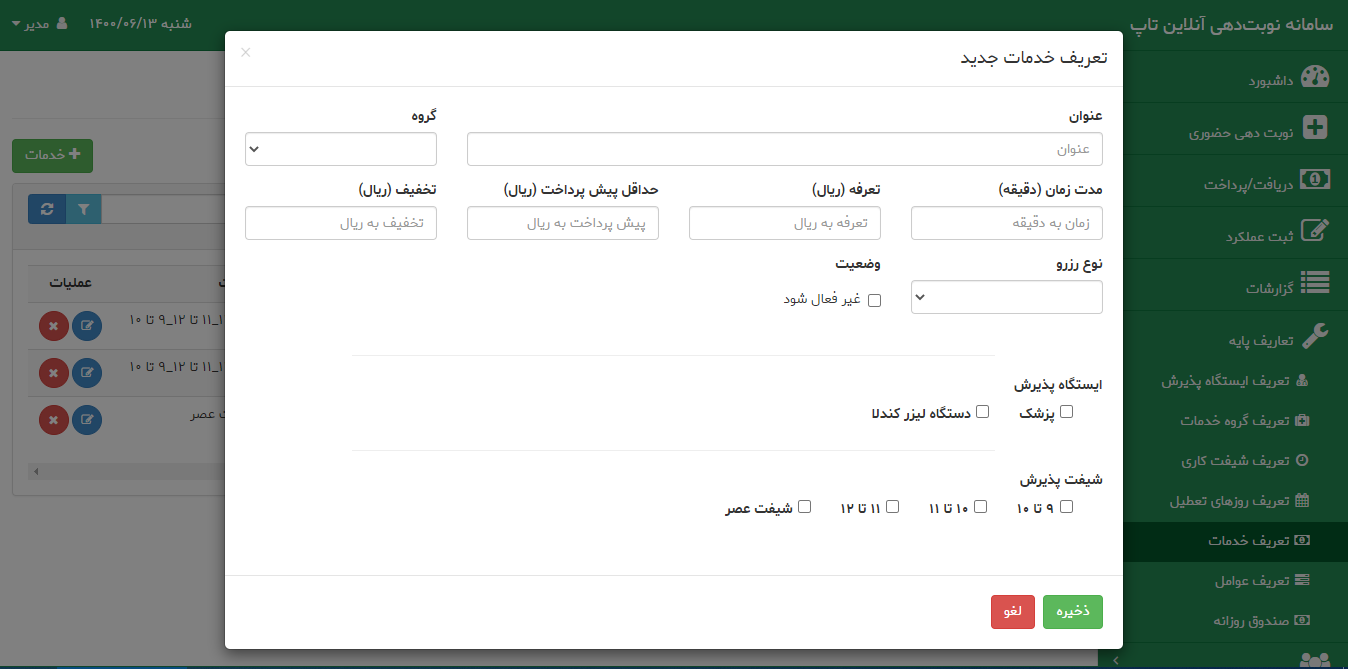
Task: Check the پزشک reception station checkbox
Action: [x=1066, y=412]
